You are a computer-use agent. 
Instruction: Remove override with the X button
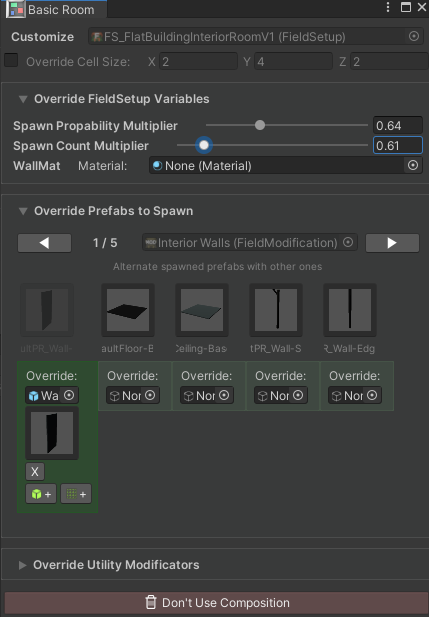(x=35, y=471)
